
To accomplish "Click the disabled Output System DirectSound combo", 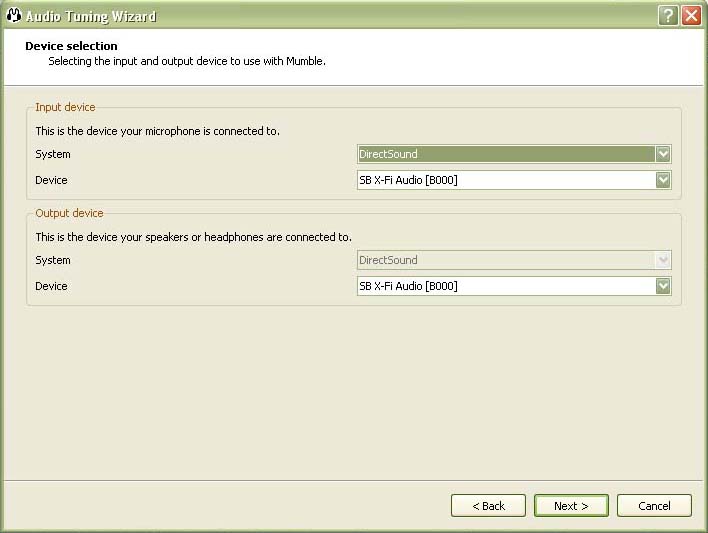I will coord(514,260).
